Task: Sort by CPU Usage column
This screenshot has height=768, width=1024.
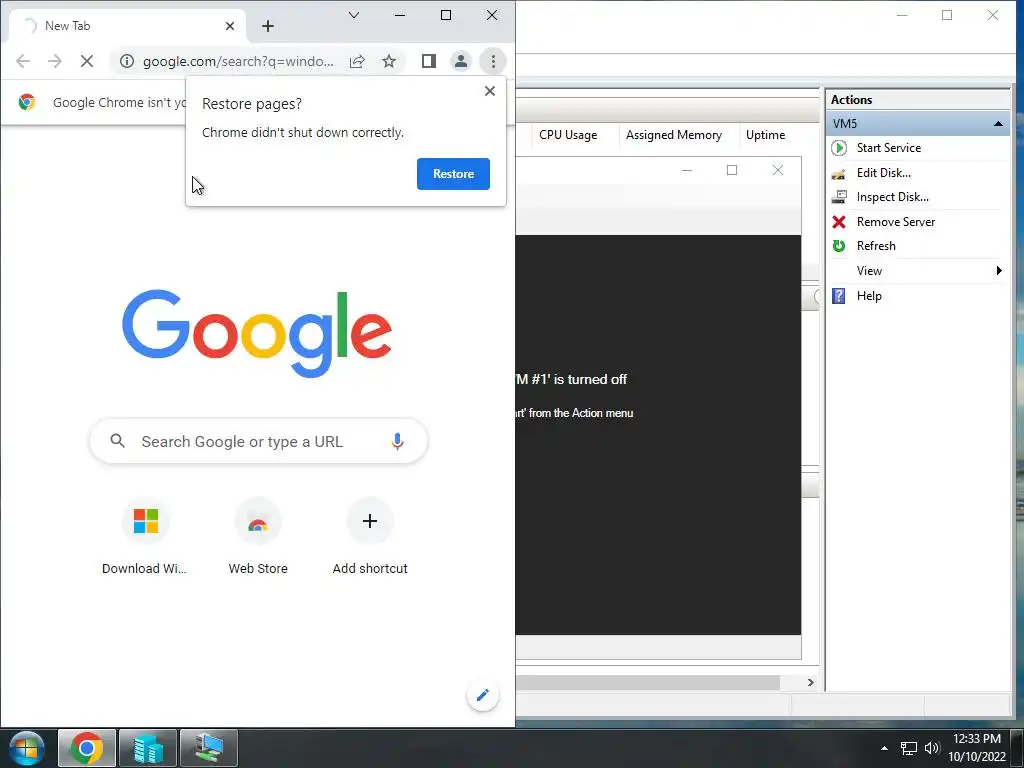Action: pyautogui.click(x=568, y=135)
